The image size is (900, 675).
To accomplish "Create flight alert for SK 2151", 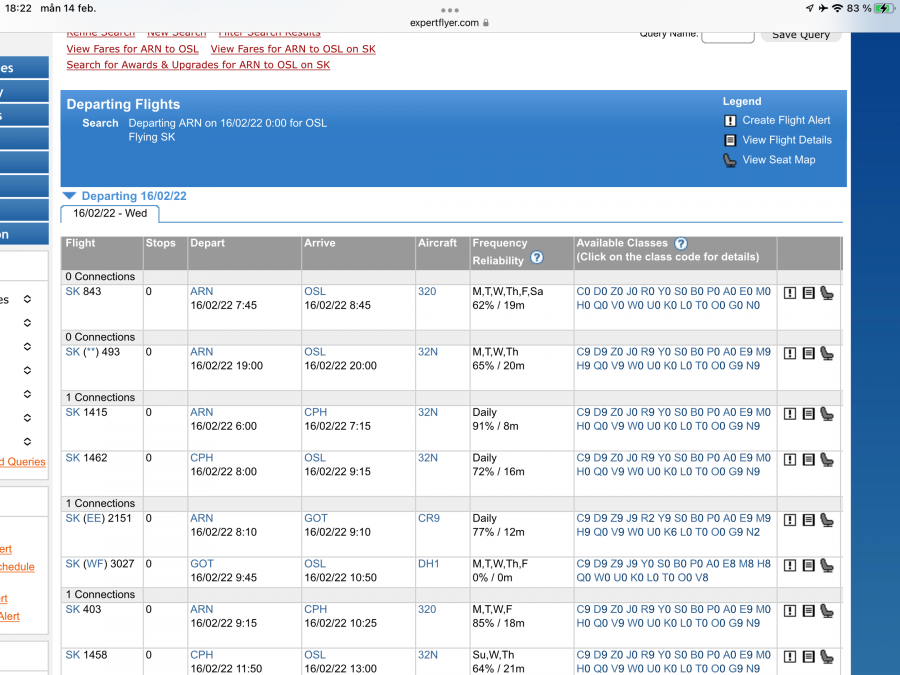I will pos(790,520).
